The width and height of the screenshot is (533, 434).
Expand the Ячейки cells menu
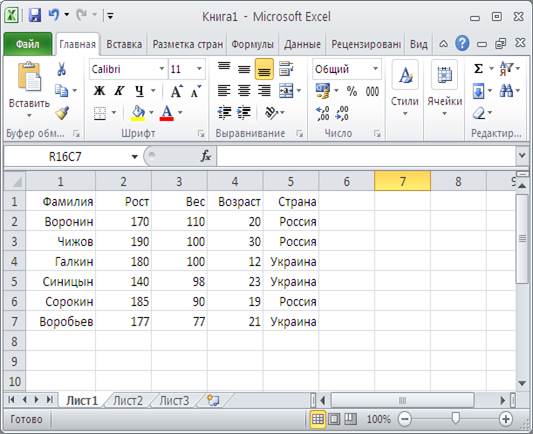click(445, 89)
